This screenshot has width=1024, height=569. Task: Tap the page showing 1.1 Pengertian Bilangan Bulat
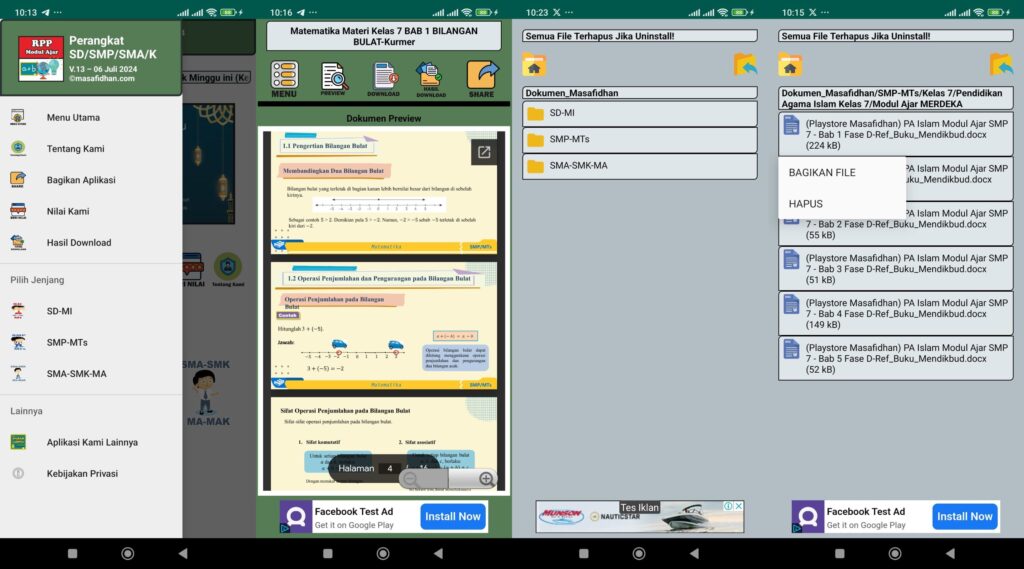[383, 192]
